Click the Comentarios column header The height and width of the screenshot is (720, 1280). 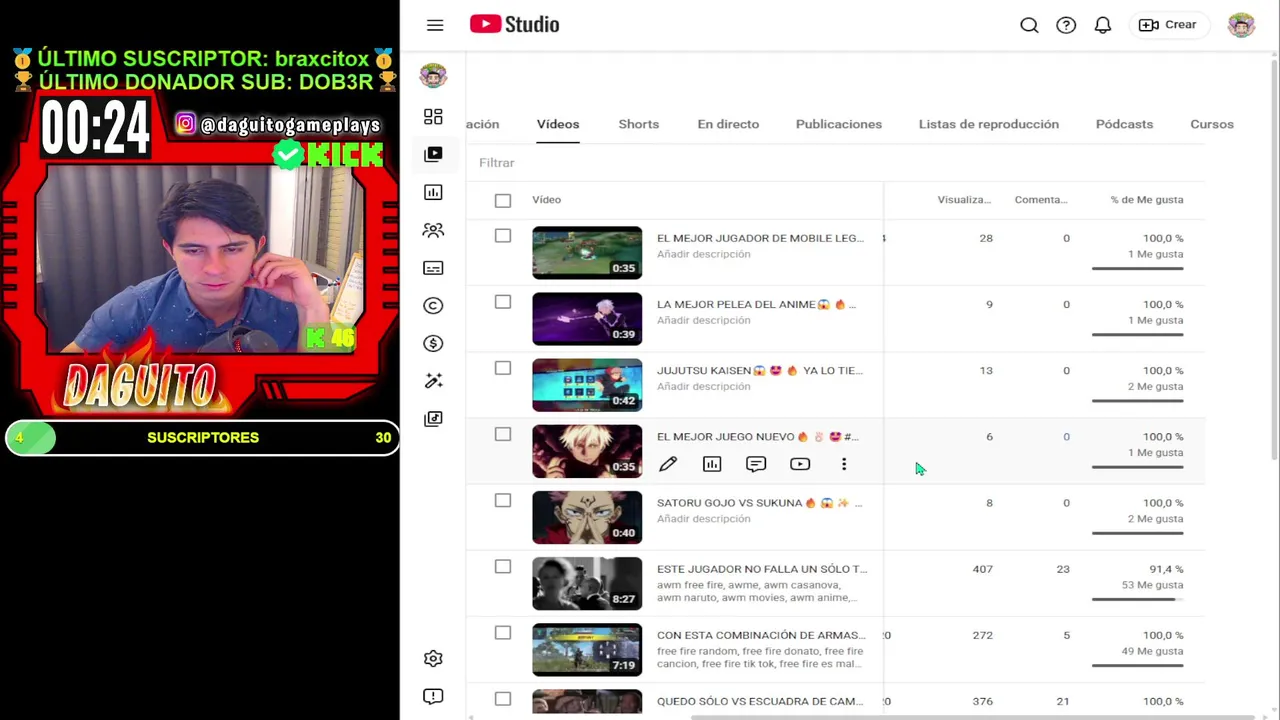(x=1041, y=200)
